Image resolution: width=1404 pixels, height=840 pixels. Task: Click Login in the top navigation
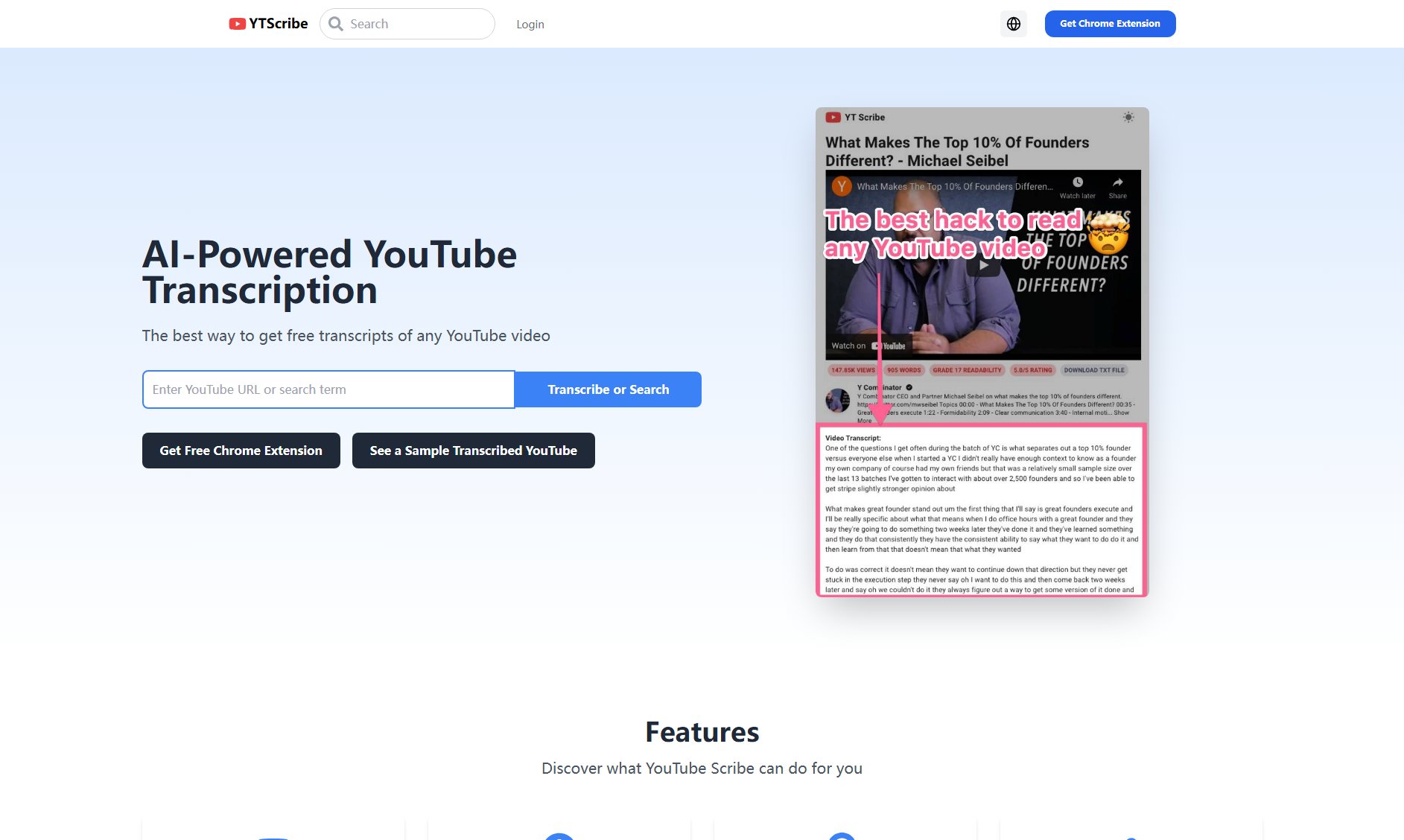[530, 23]
